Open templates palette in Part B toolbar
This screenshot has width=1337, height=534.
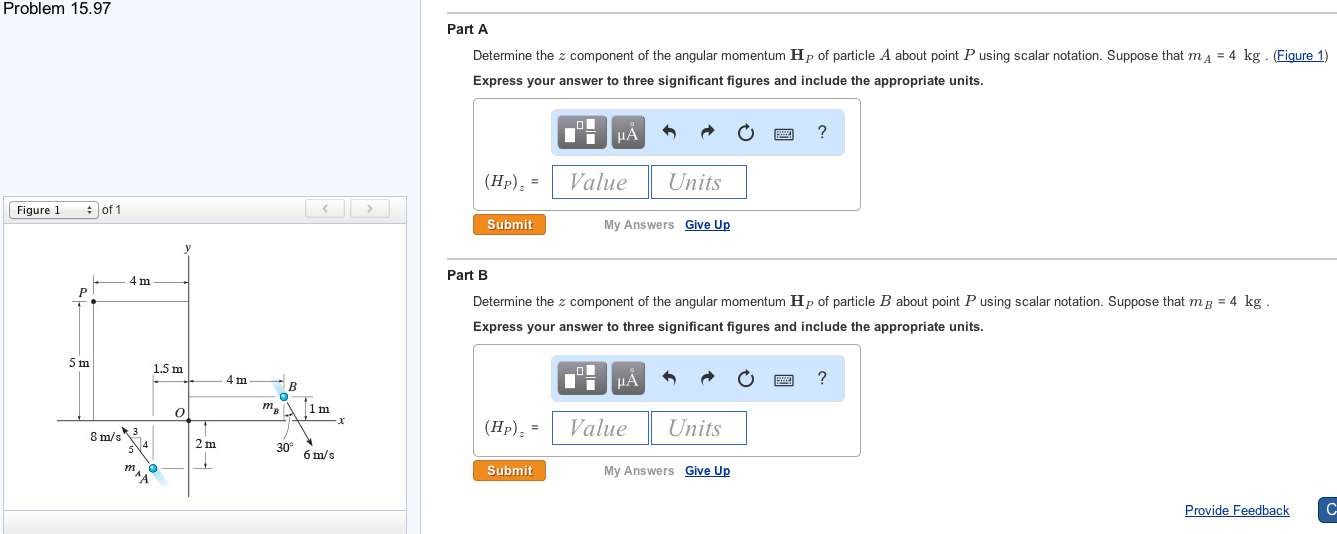click(x=584, y=378)
